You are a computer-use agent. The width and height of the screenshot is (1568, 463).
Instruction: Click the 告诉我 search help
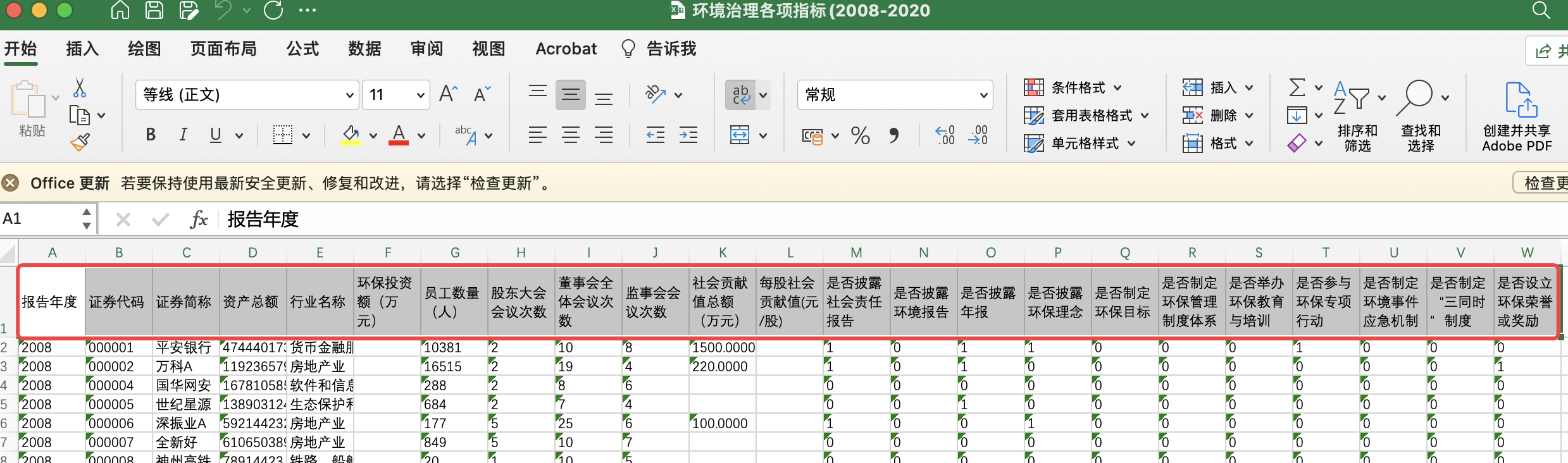[659, 49]
